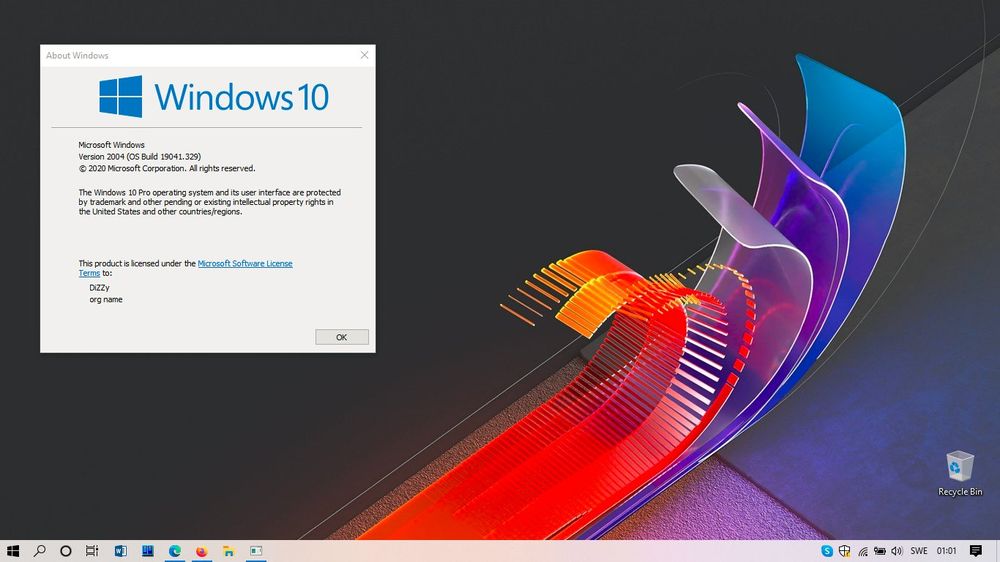Switch to Microsoft Edge in taskbar

click(175, 551)
